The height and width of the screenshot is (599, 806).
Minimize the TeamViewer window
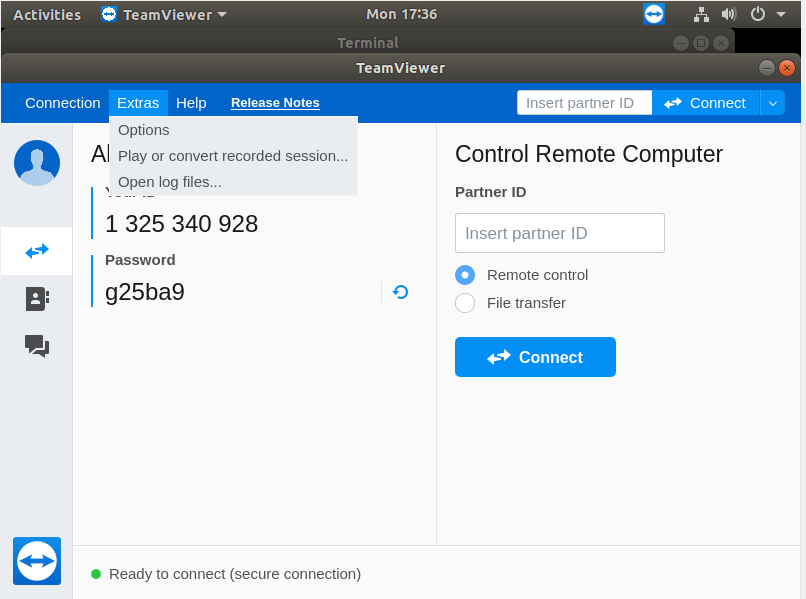(x=766, y=68)
